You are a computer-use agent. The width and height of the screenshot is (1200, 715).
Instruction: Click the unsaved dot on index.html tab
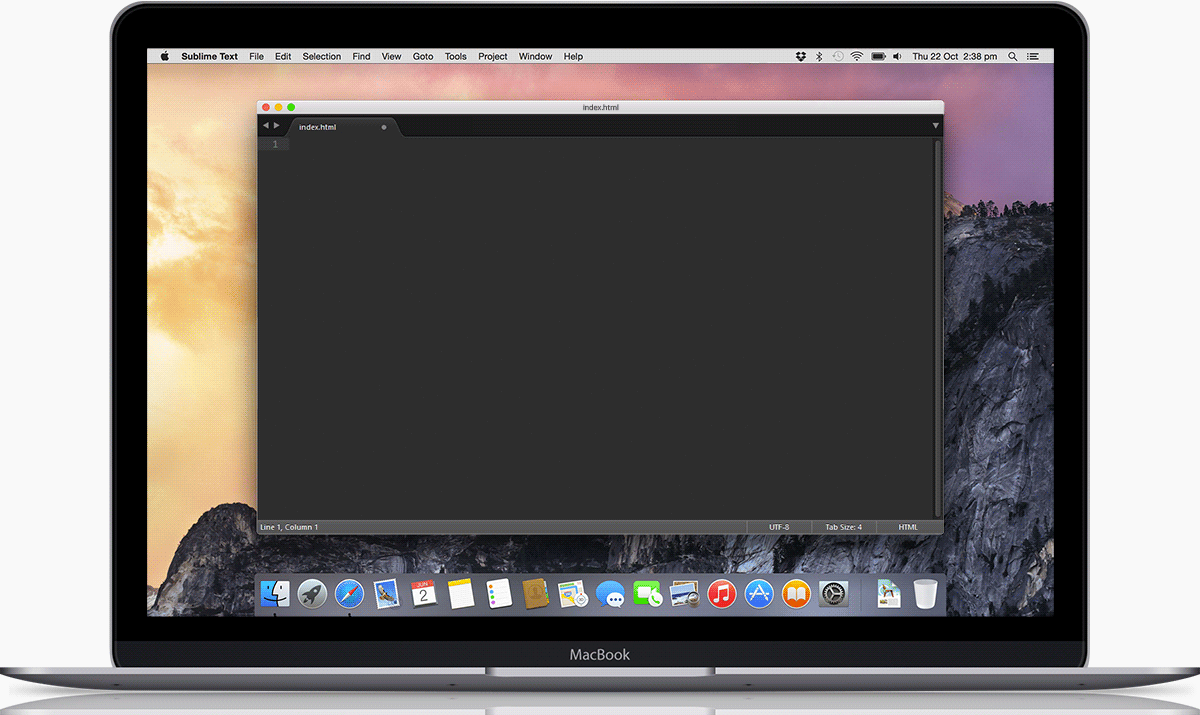(384, 127)
